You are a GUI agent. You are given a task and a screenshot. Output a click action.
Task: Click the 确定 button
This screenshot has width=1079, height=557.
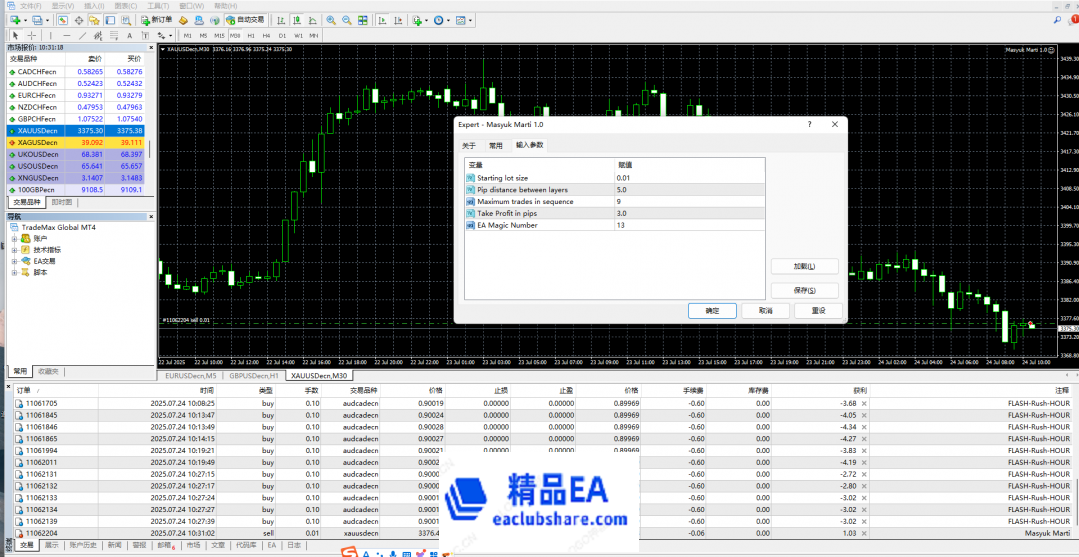[x=712, y=311]
